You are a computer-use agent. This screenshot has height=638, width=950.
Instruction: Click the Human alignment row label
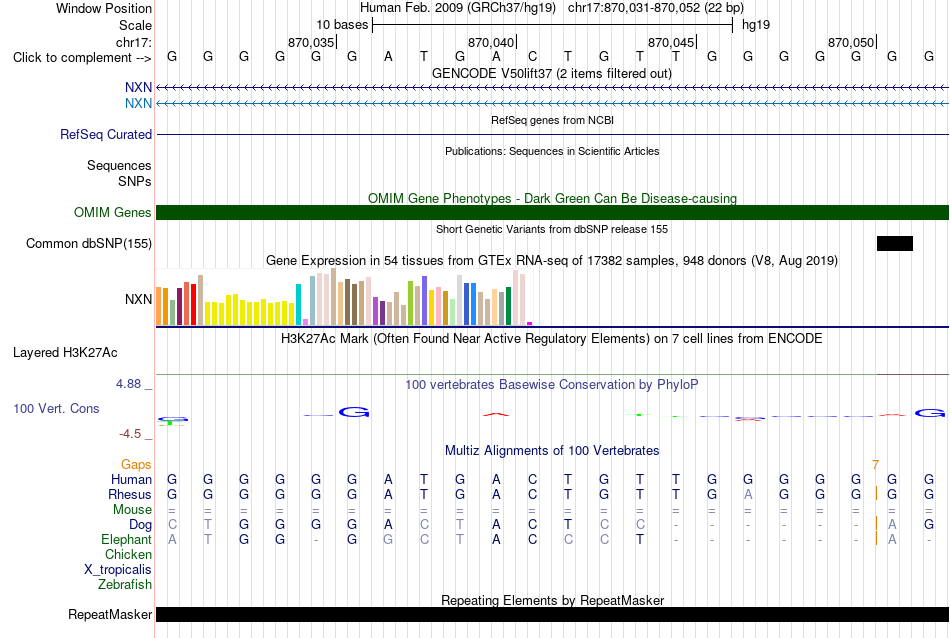point(131,480)
